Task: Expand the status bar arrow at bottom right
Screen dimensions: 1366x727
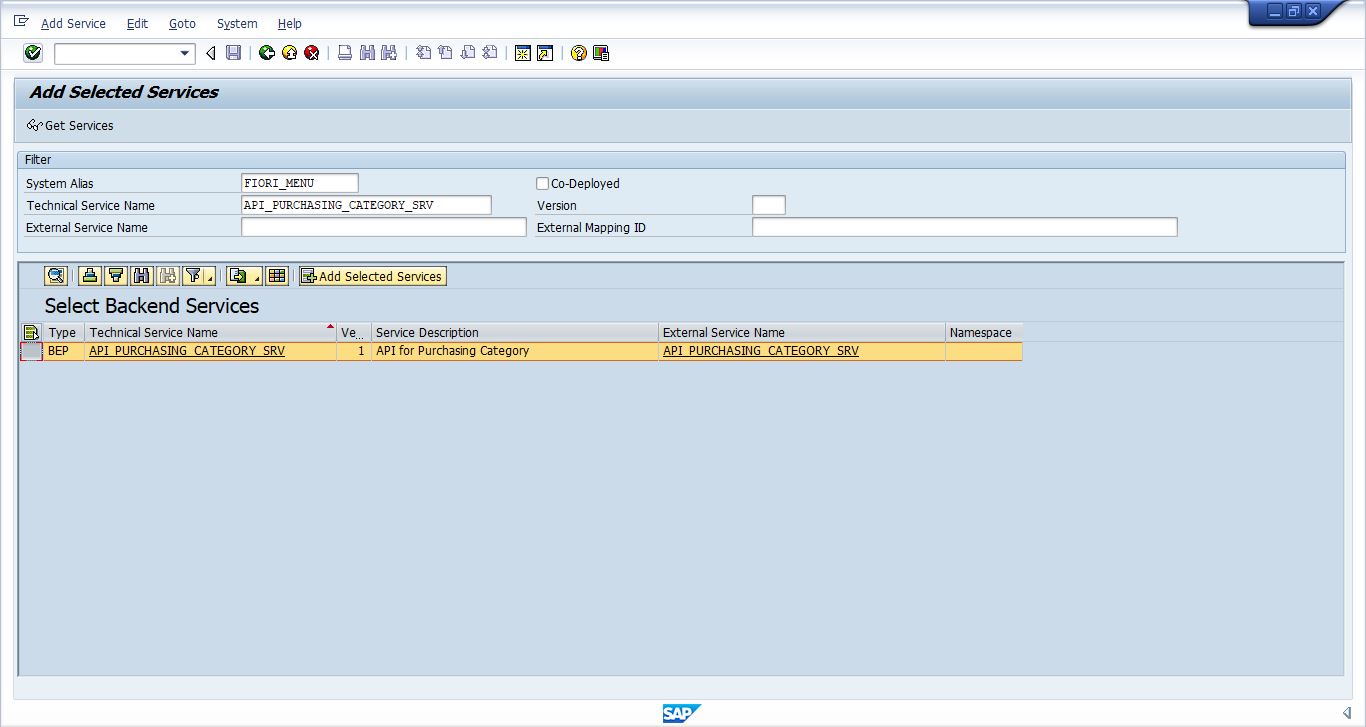Action: pyautogui.click(x=1346, y=713)
